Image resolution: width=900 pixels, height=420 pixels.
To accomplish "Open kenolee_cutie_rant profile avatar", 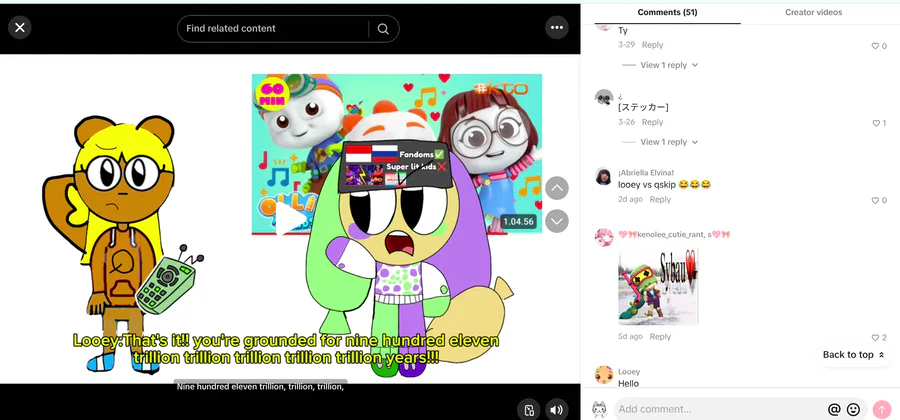I will click(x=603, y=237).
